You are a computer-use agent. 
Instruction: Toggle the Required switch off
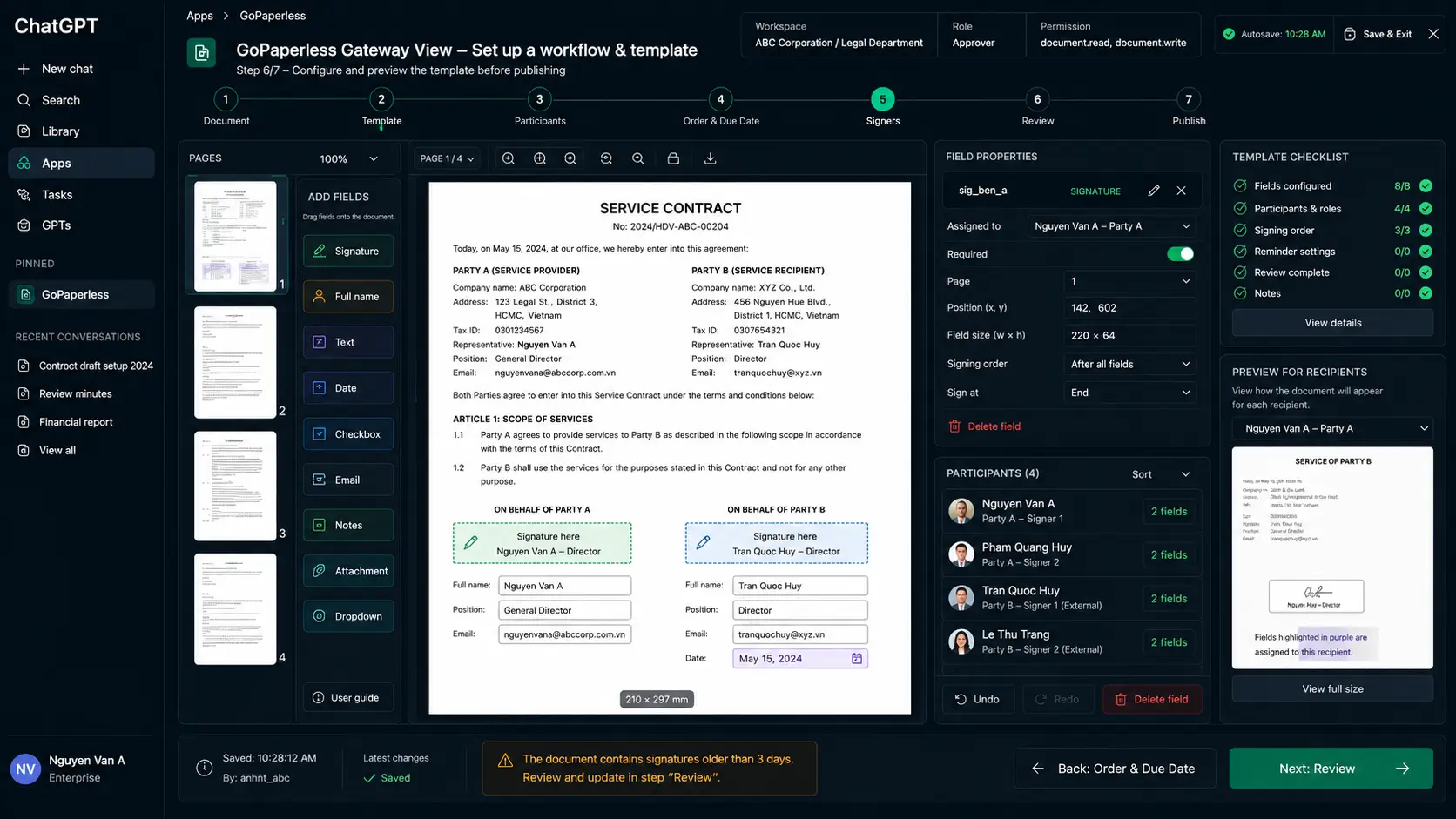pyautogui.click(x=1180, y=254)
